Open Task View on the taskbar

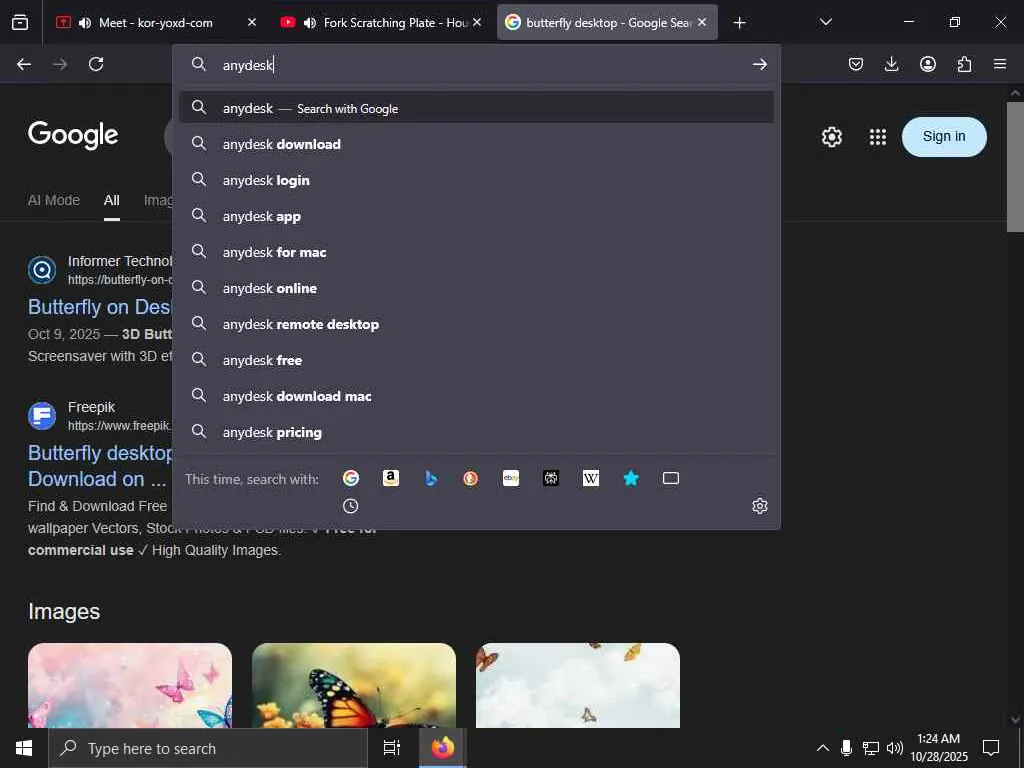pos(392,748)
